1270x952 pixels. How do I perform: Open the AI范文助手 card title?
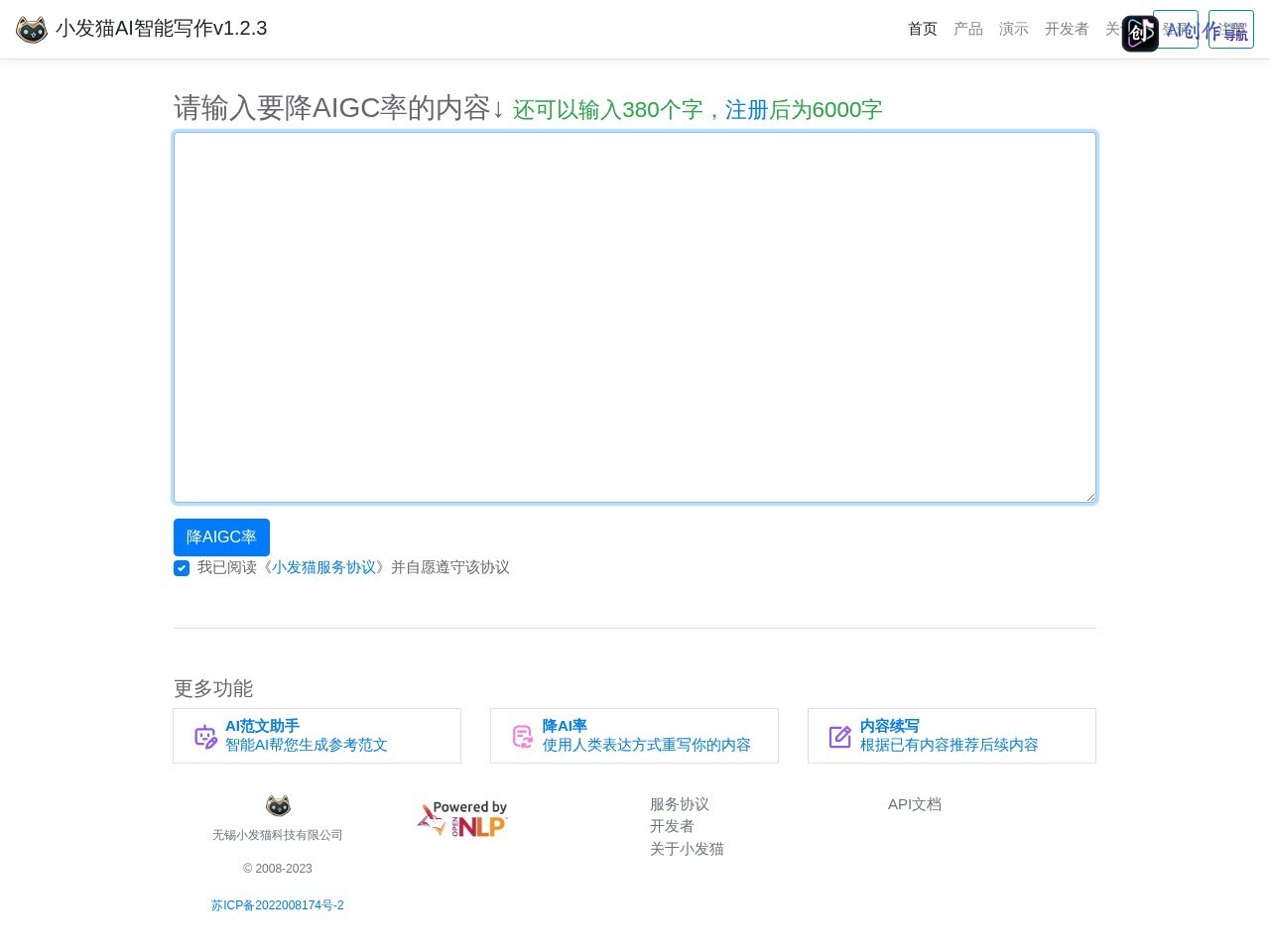262,726
